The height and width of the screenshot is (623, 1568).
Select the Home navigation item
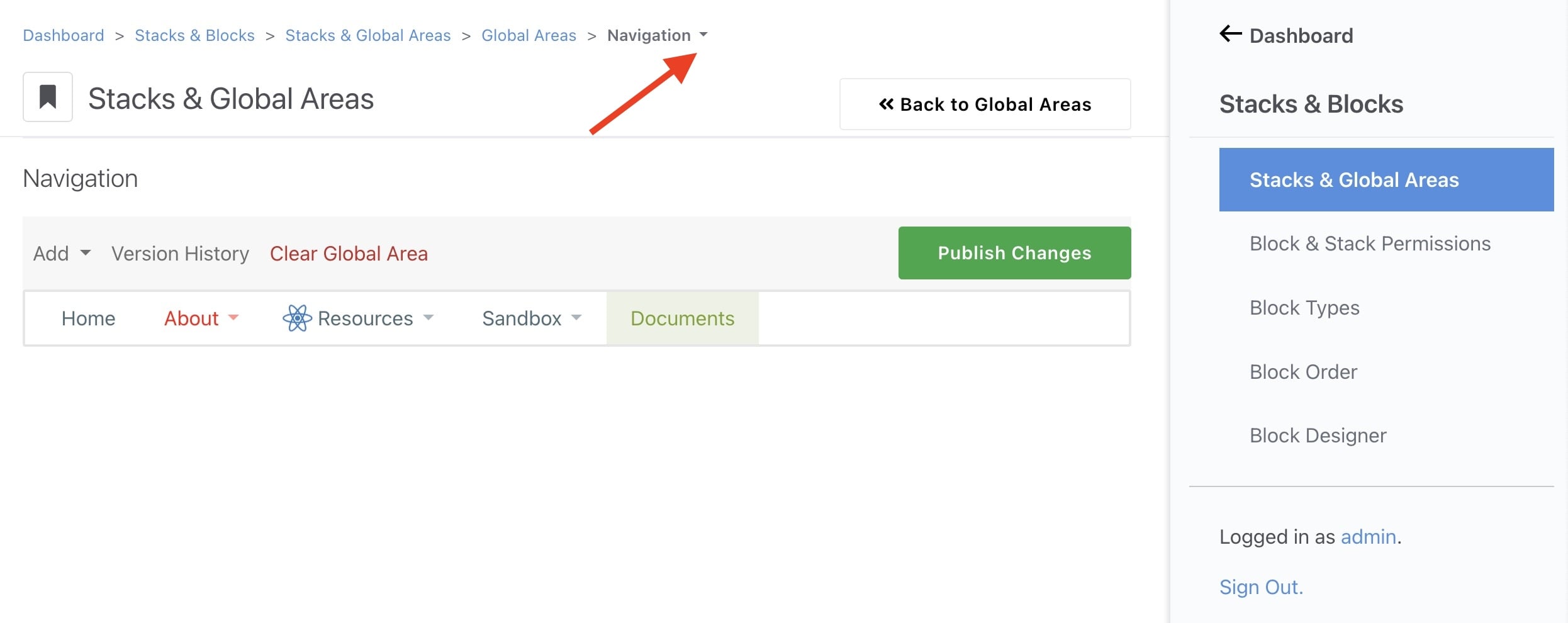click(88, 318)
